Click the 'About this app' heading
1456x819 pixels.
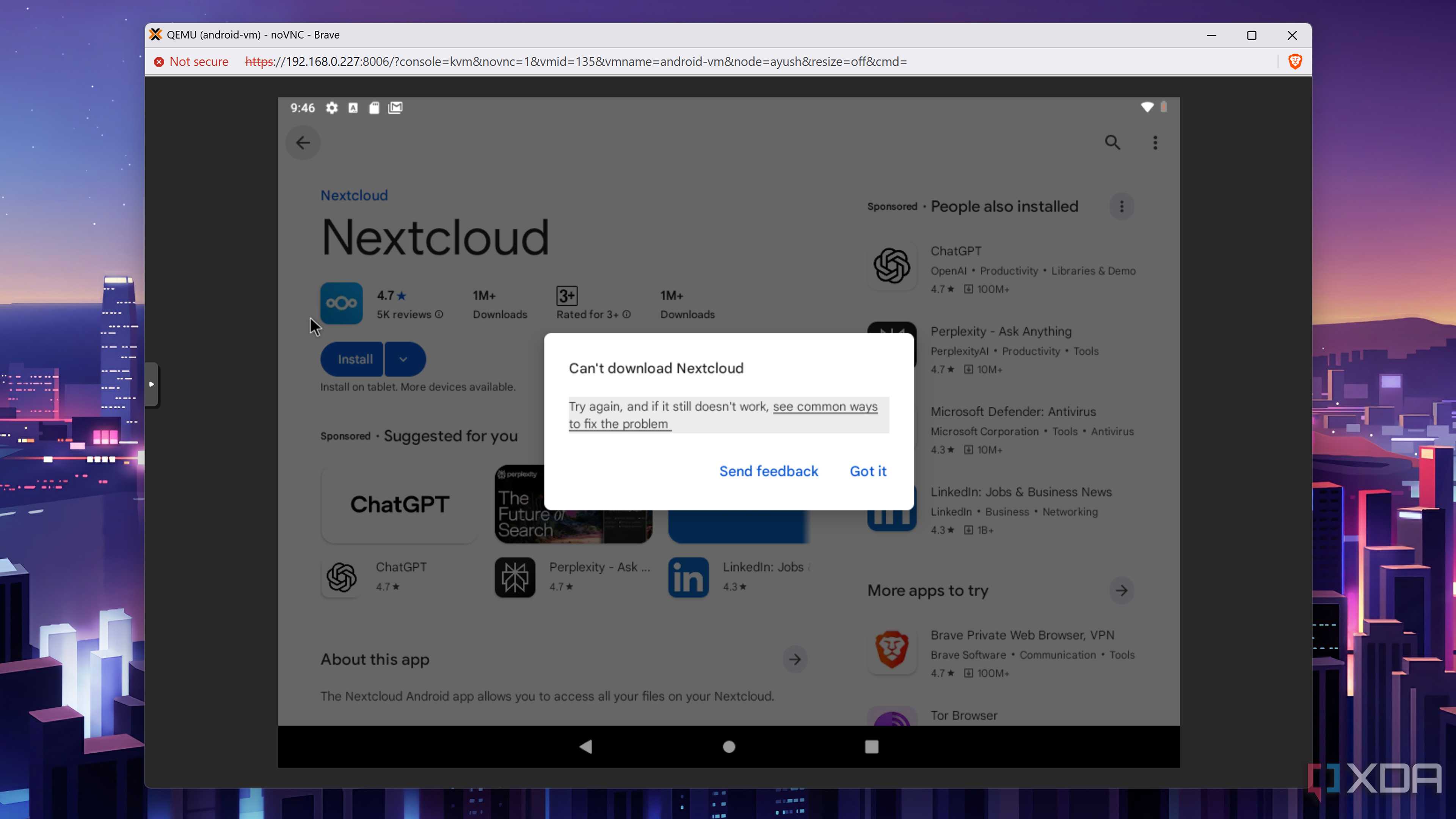click(375, 660)
